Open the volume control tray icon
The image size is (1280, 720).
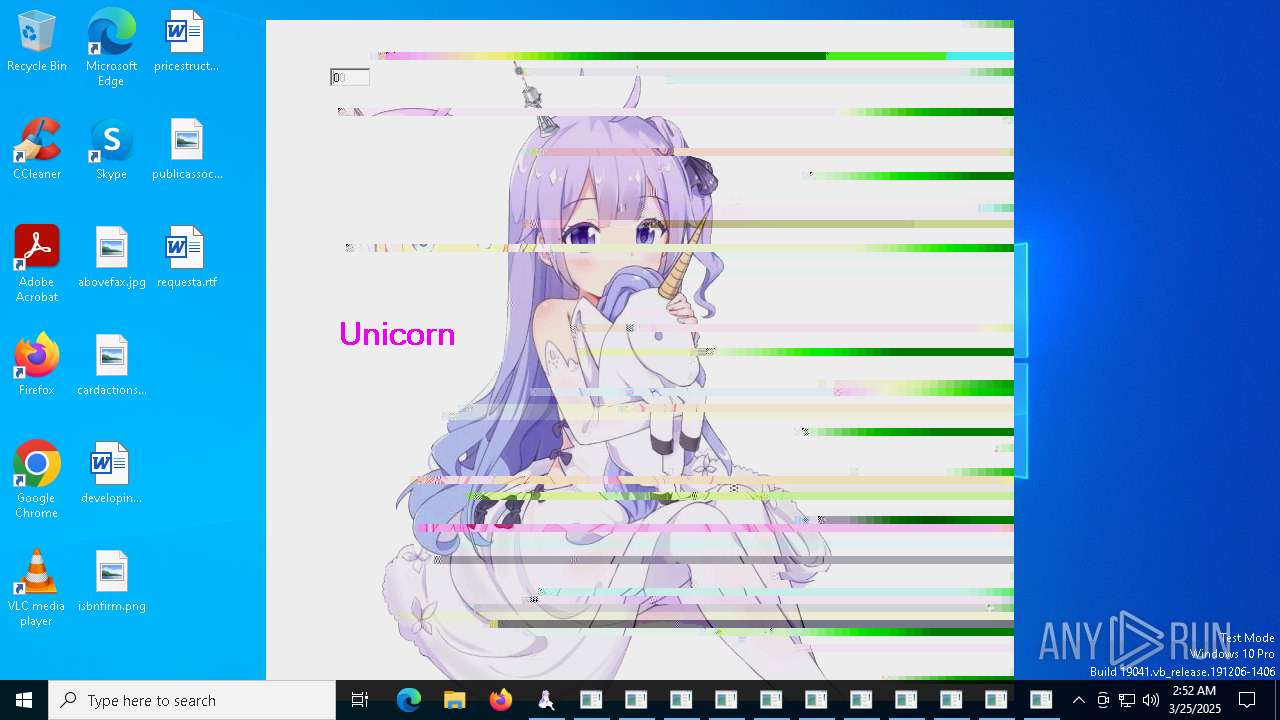pos(1151,700)
